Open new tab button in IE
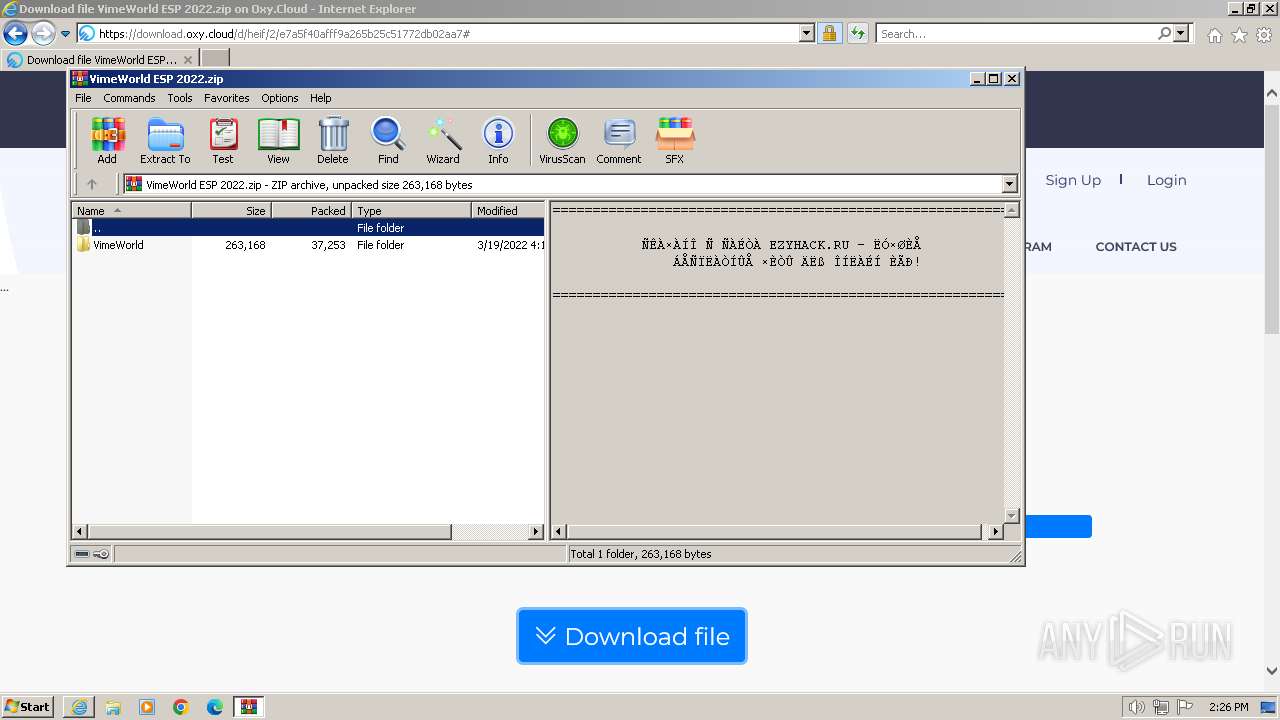 (x=215, y=59)
